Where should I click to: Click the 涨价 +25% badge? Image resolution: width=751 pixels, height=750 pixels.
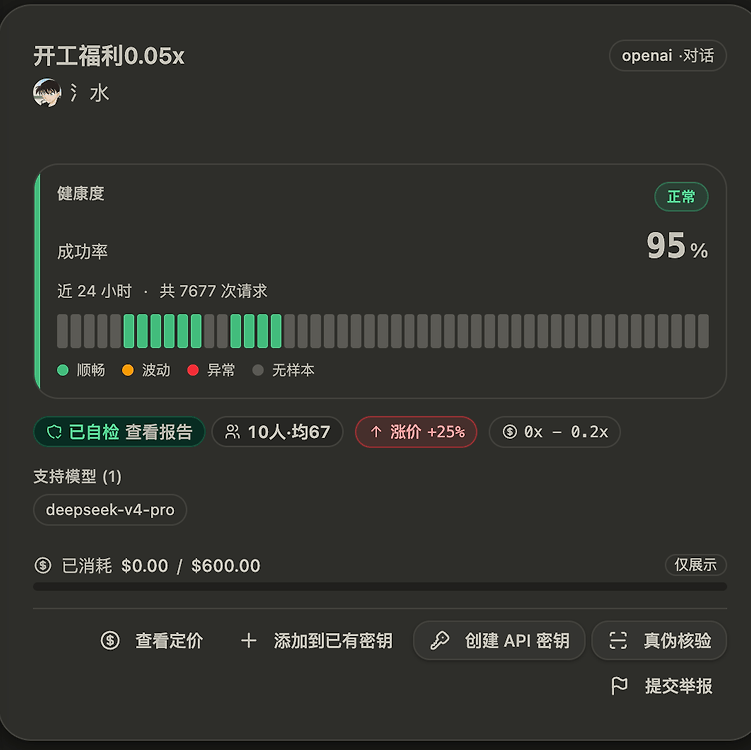point(416,432)
